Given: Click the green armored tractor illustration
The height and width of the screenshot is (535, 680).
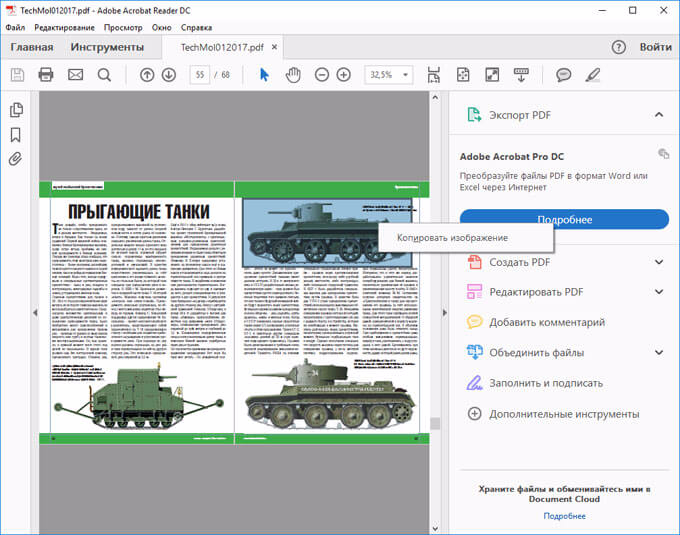Looking at the screenshot, I should (x=139, y=396).
